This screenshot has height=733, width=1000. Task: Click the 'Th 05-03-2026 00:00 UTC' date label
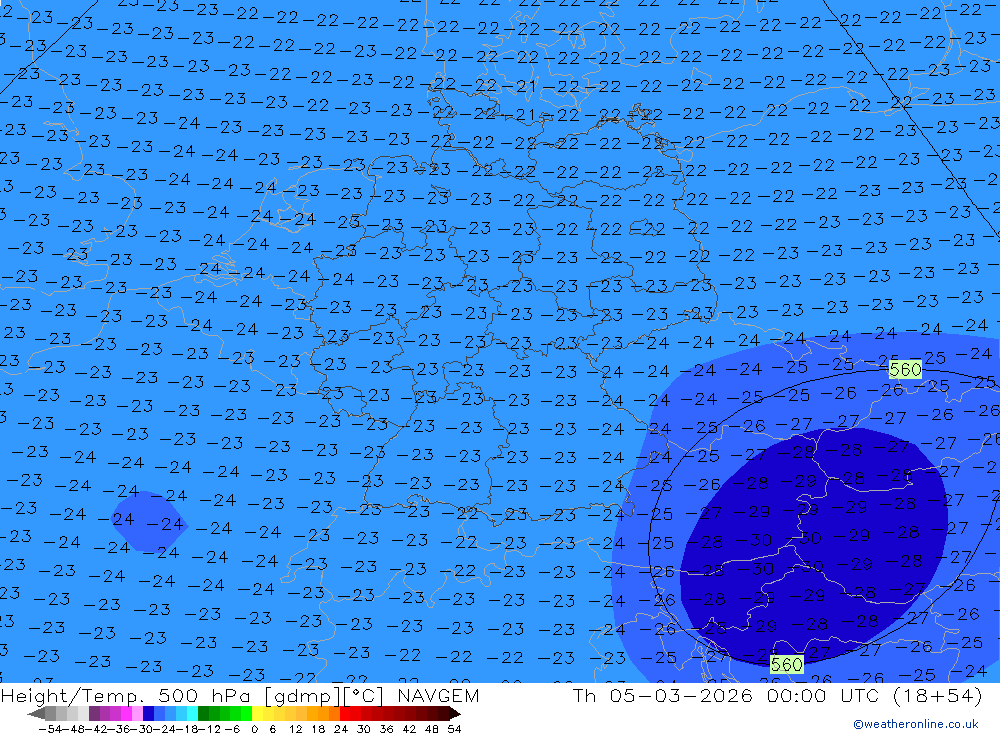coord(726,695)
